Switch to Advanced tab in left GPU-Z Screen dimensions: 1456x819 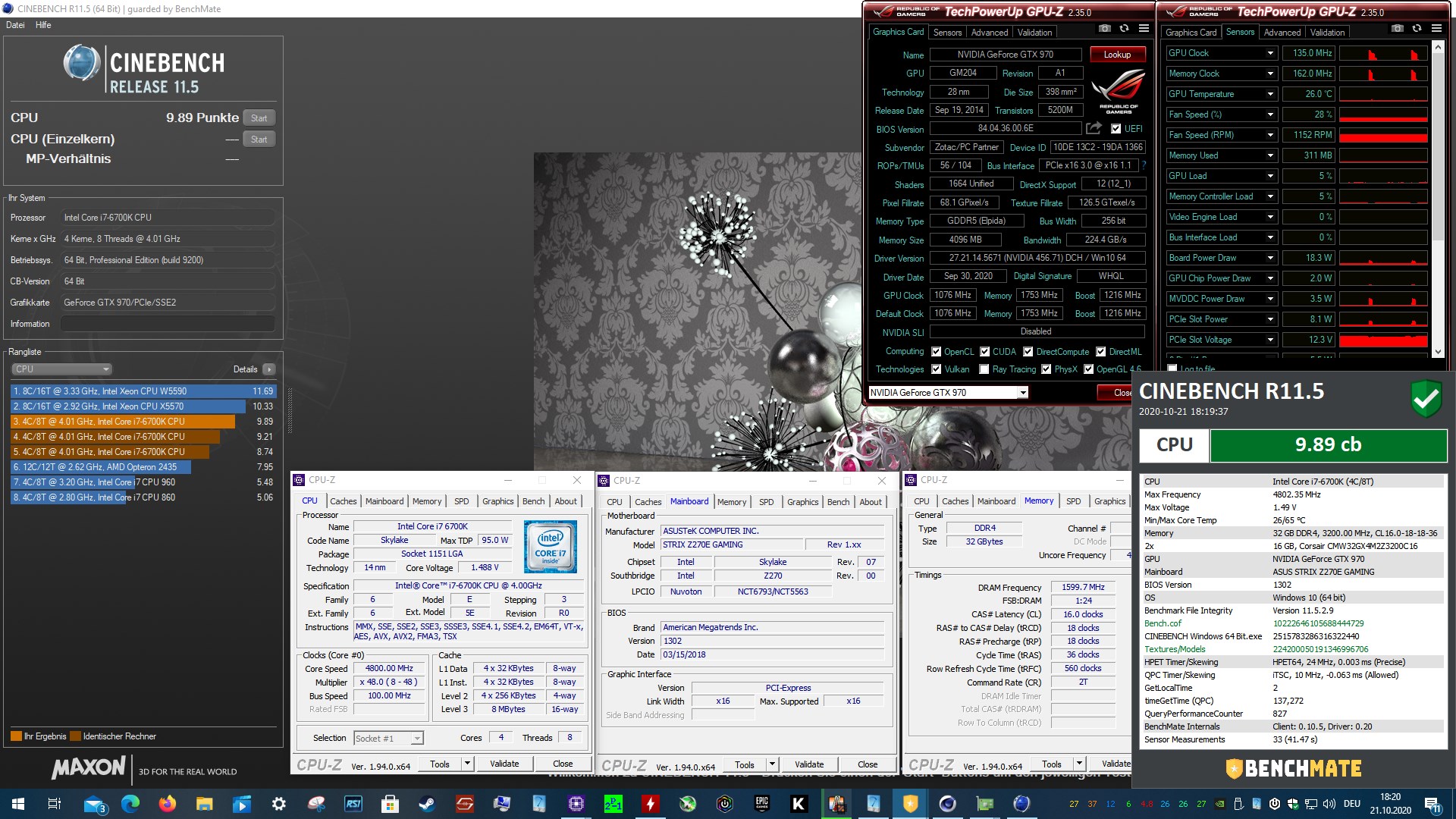[x=990, y=33]
